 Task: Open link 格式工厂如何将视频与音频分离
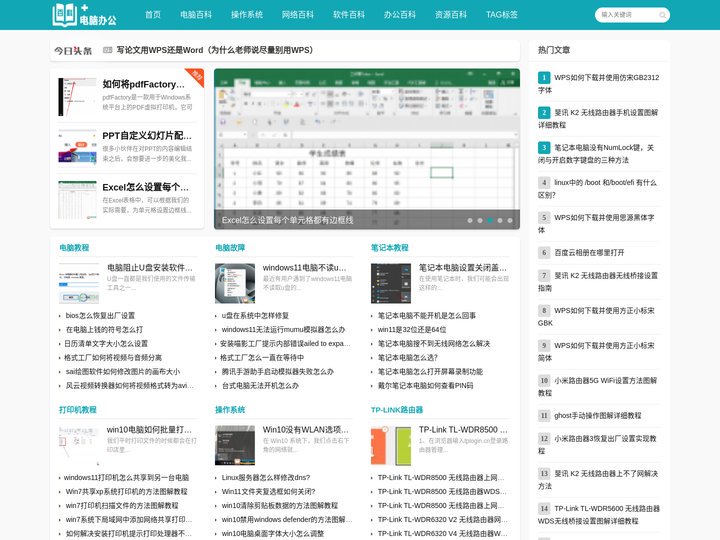pyautogui.click(x=113, y=358)
